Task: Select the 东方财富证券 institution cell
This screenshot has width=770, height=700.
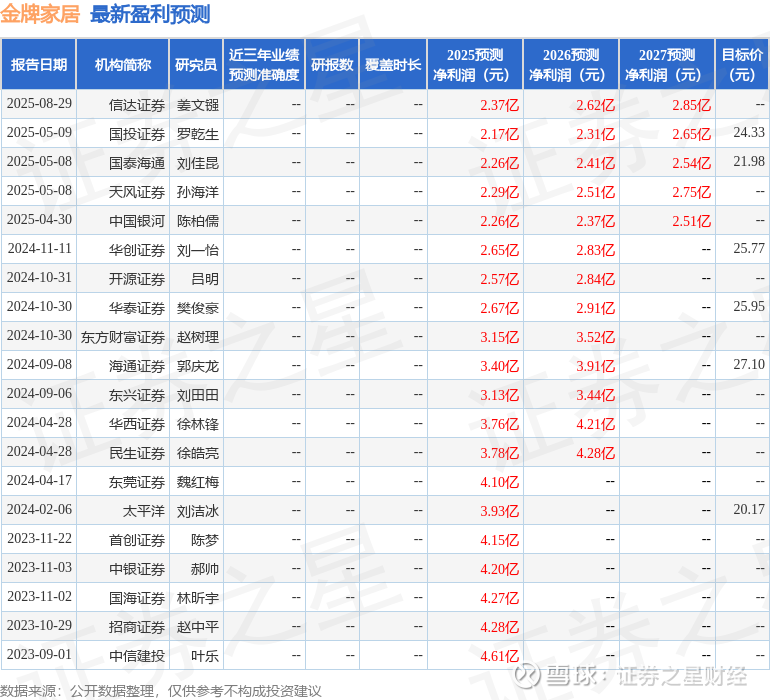Action: 123,337
